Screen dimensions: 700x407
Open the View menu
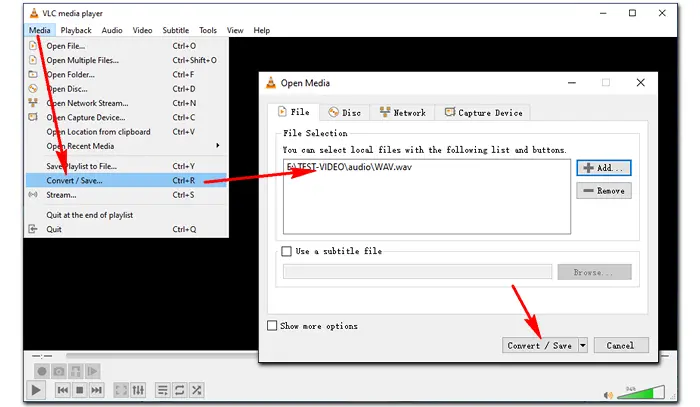[x=235, y=30]
